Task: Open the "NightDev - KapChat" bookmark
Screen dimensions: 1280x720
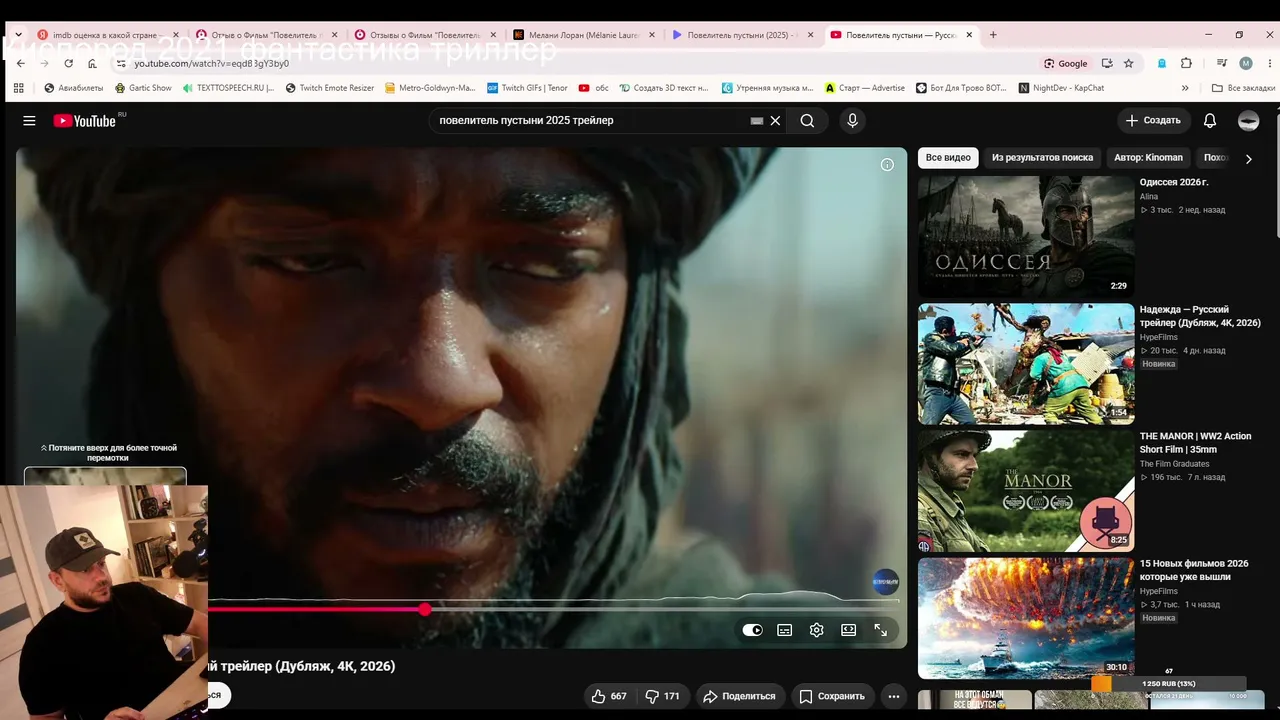Action: coord(1061,88)
